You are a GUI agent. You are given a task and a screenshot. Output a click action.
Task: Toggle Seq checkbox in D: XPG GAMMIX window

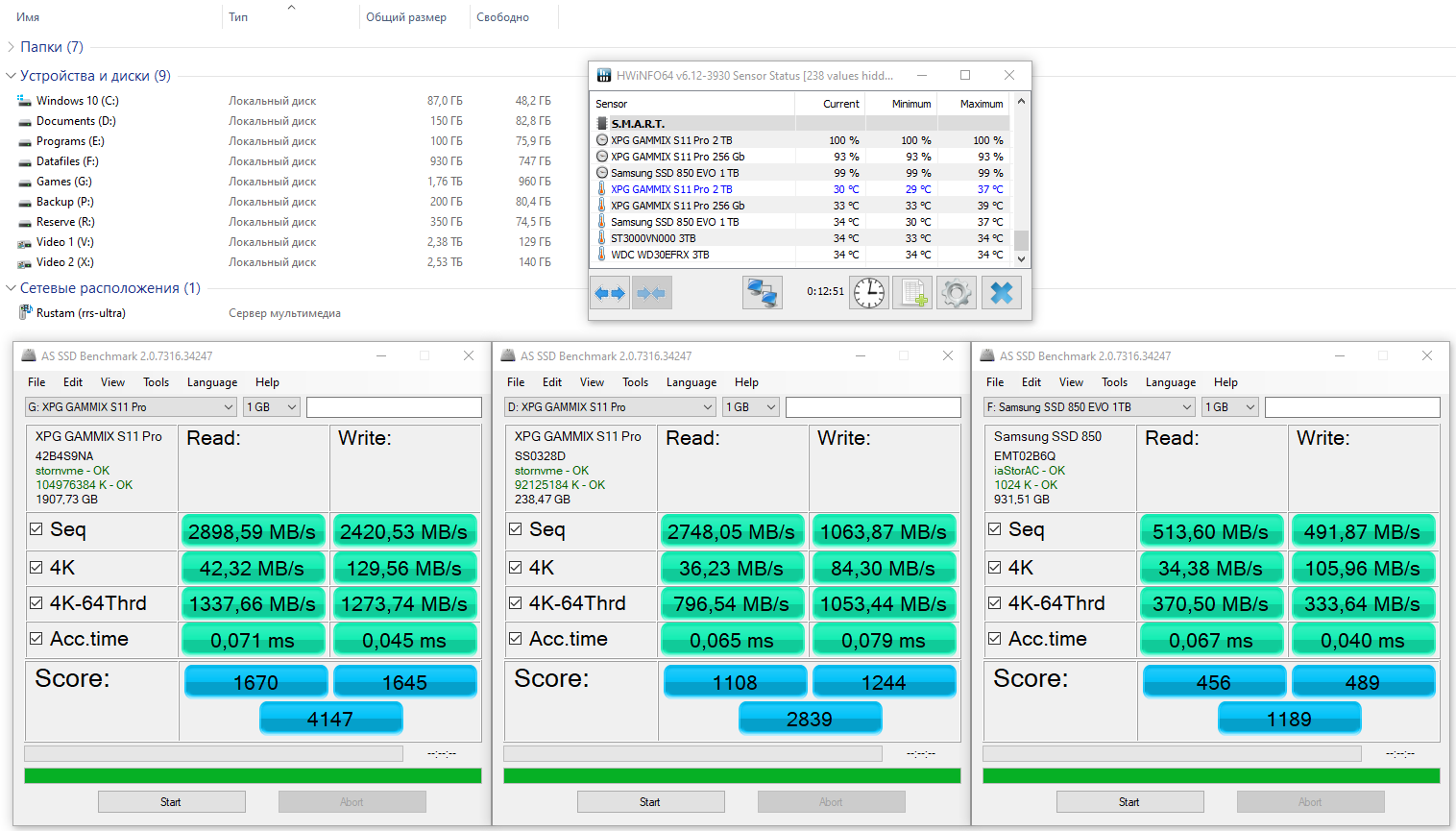pos(516,529)
